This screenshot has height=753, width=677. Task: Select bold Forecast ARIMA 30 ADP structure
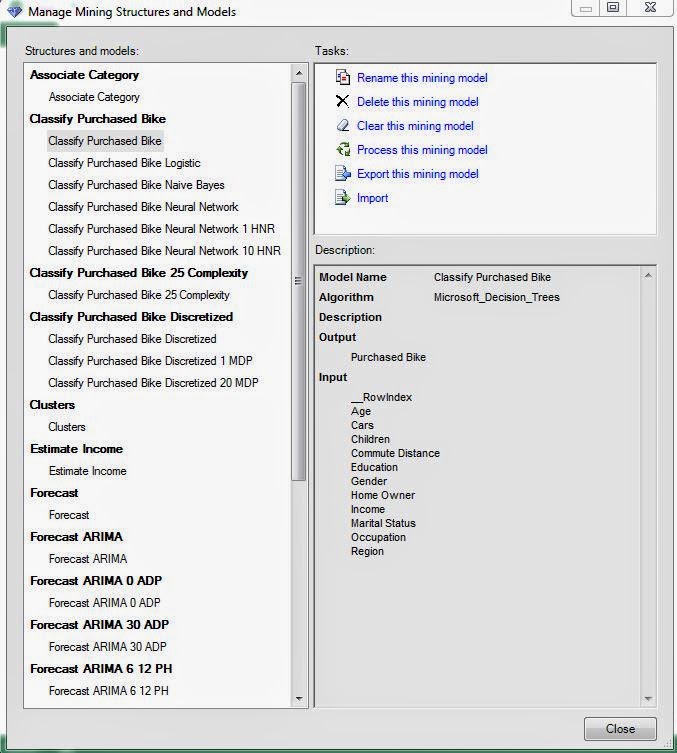pyautogui.click(x=99, y=625)
